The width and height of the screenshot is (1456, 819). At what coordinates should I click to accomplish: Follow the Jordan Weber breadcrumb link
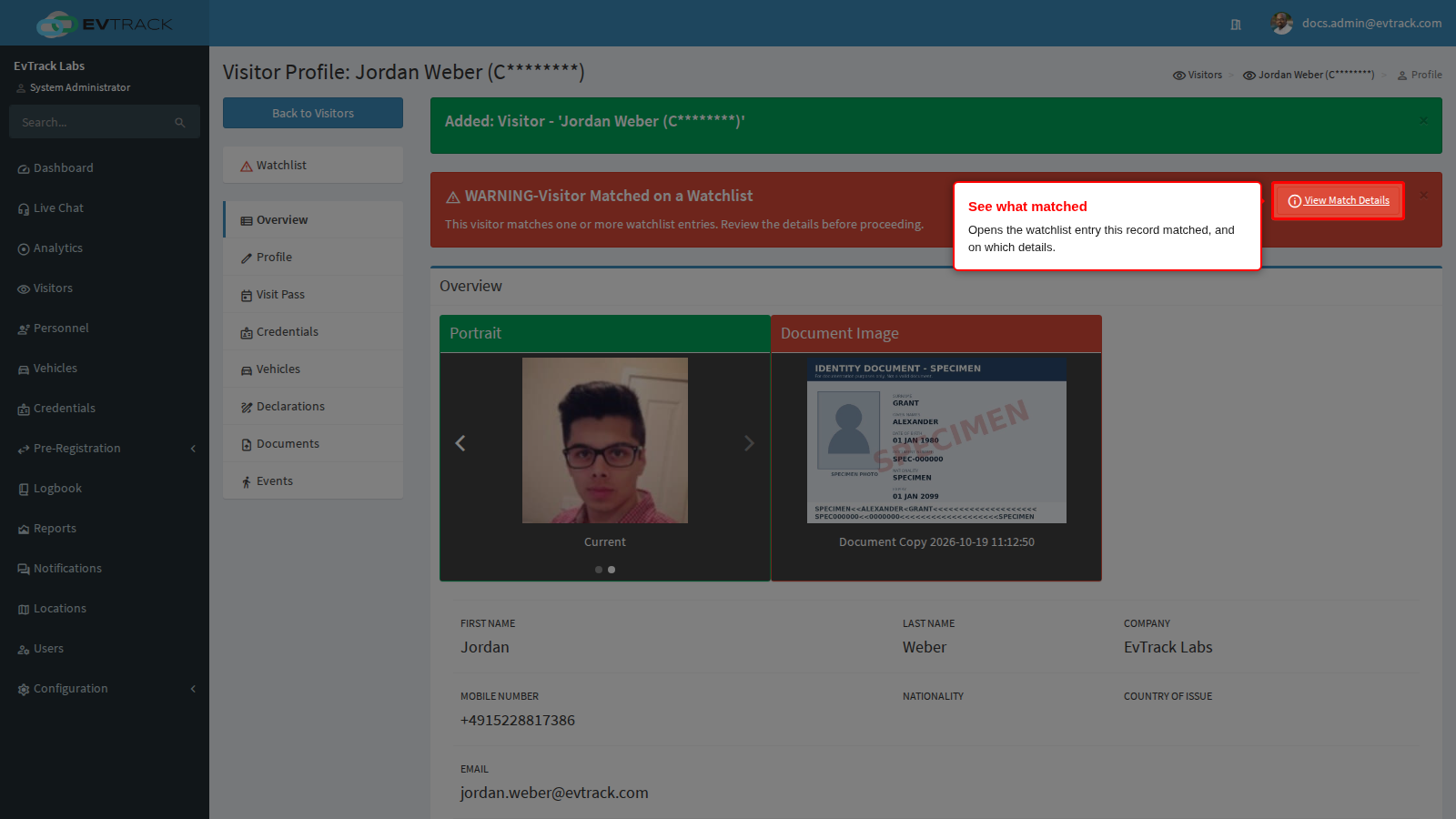click(x=1309, y=75)
